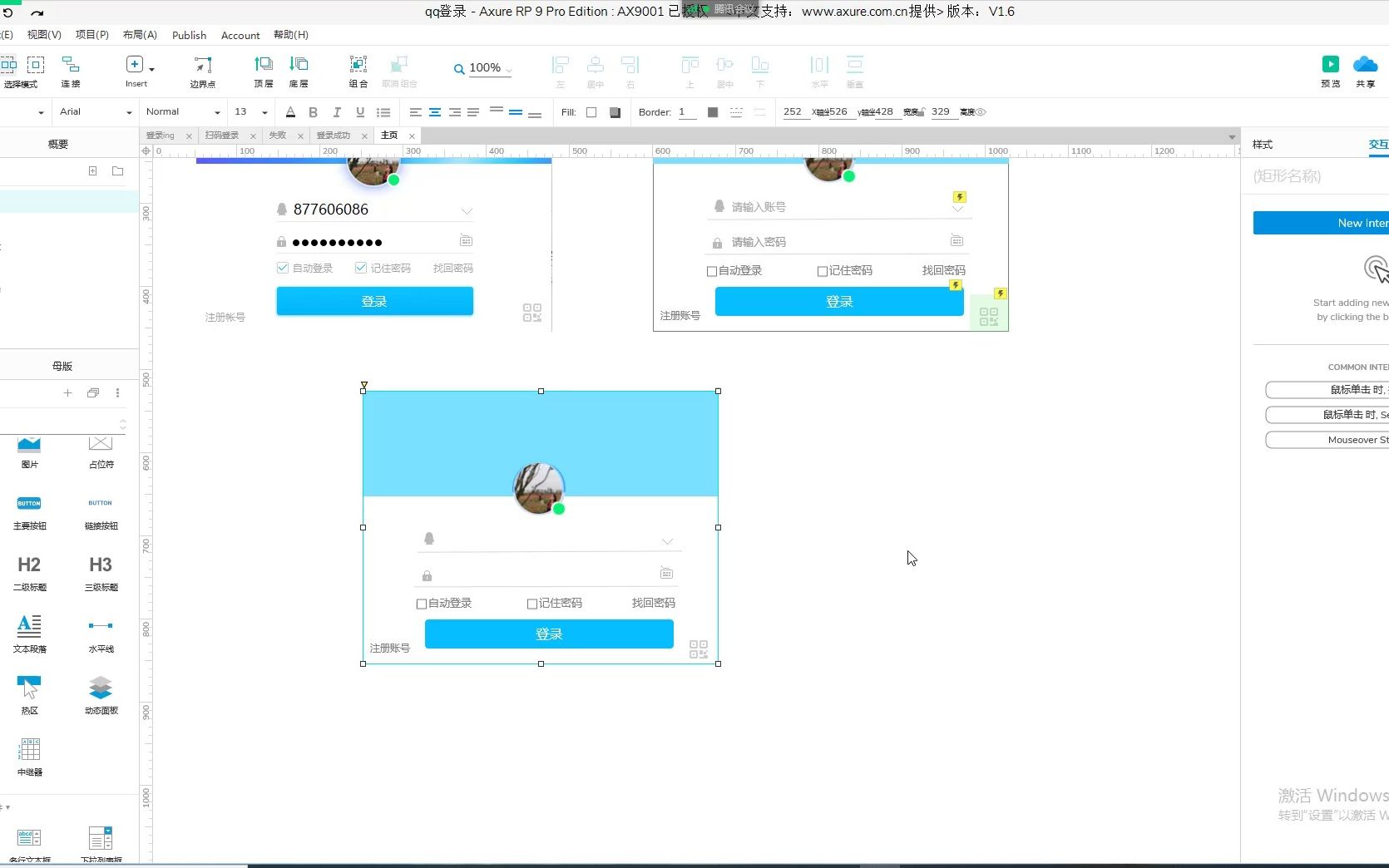Click the Mouseover Style button
The image size is (1389, 868).
click(x=1327, y=440)
